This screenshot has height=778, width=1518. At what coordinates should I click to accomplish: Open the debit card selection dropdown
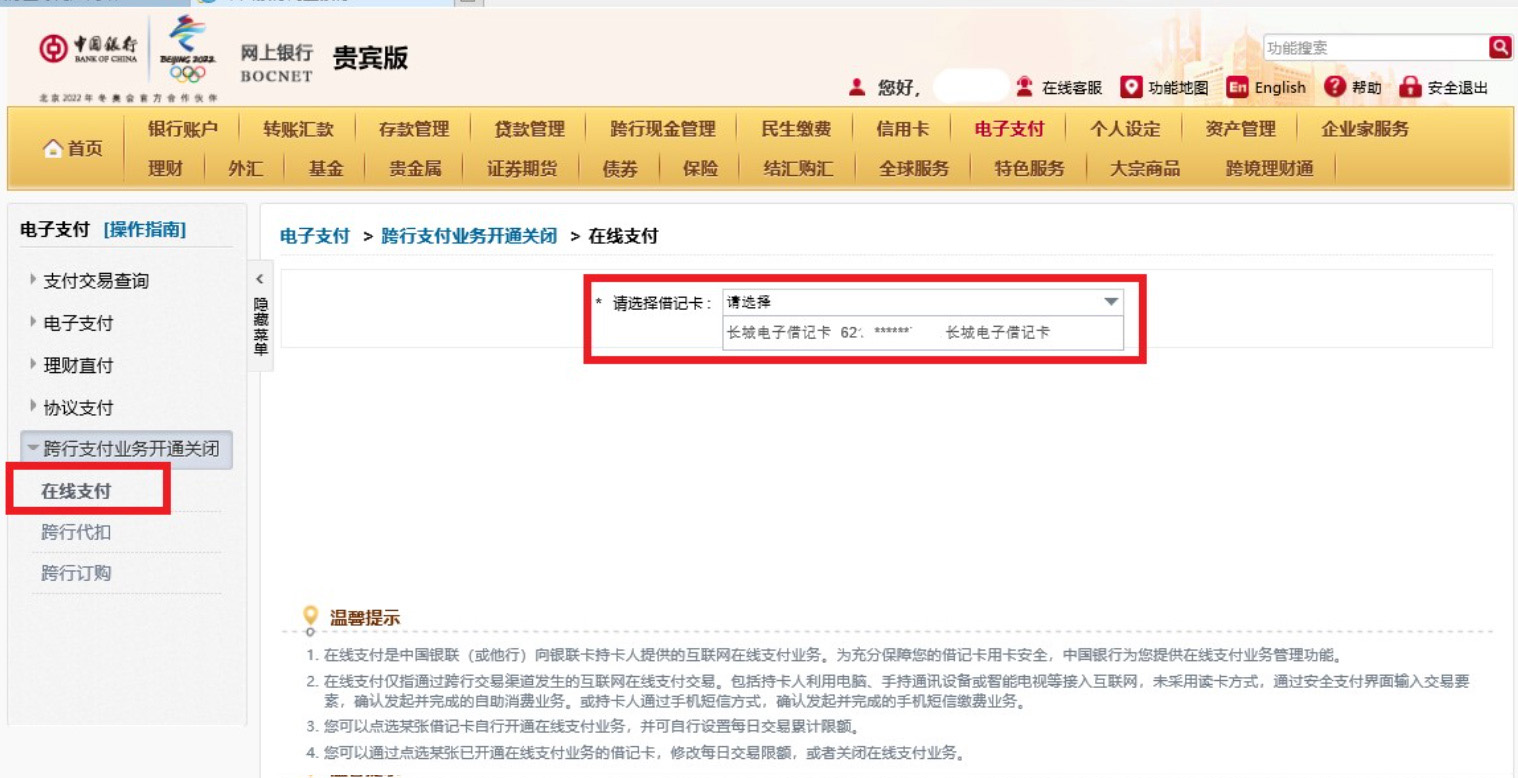tap(921, 302)
